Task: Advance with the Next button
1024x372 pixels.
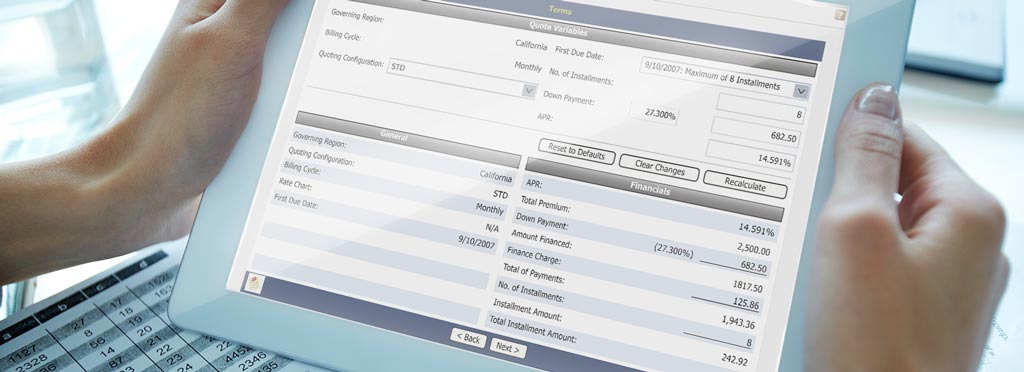Action: pos(507,349)
